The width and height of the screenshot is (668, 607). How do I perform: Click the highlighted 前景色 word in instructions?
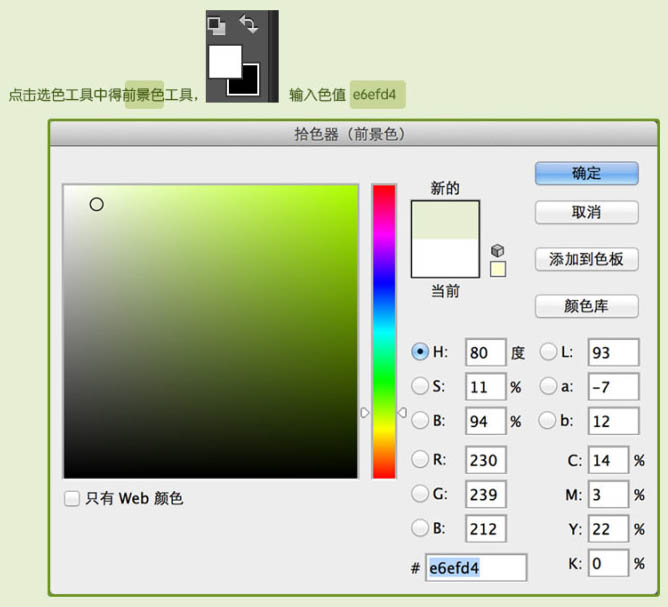(144, 95)
